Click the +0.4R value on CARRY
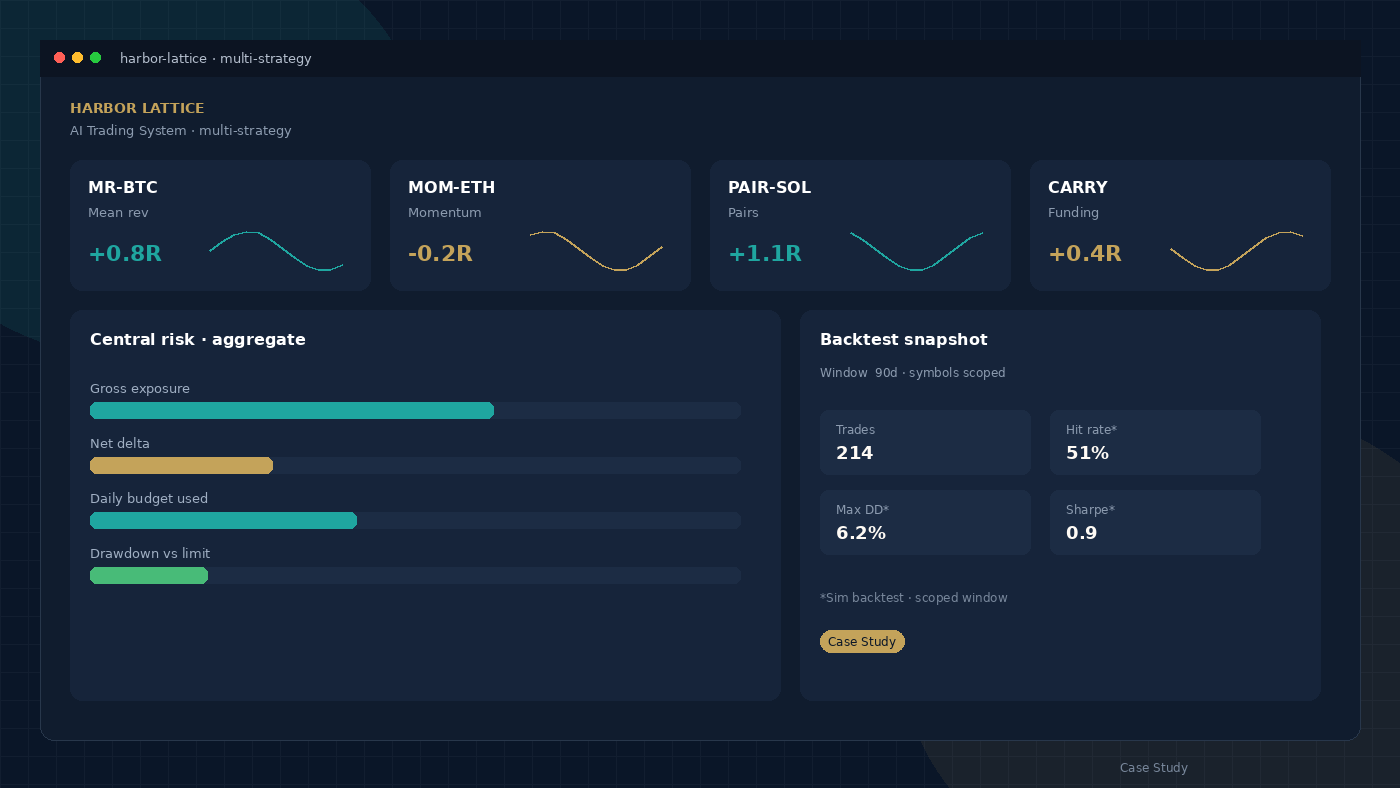Screen dimensions: 1400x788 point(1085,254)
